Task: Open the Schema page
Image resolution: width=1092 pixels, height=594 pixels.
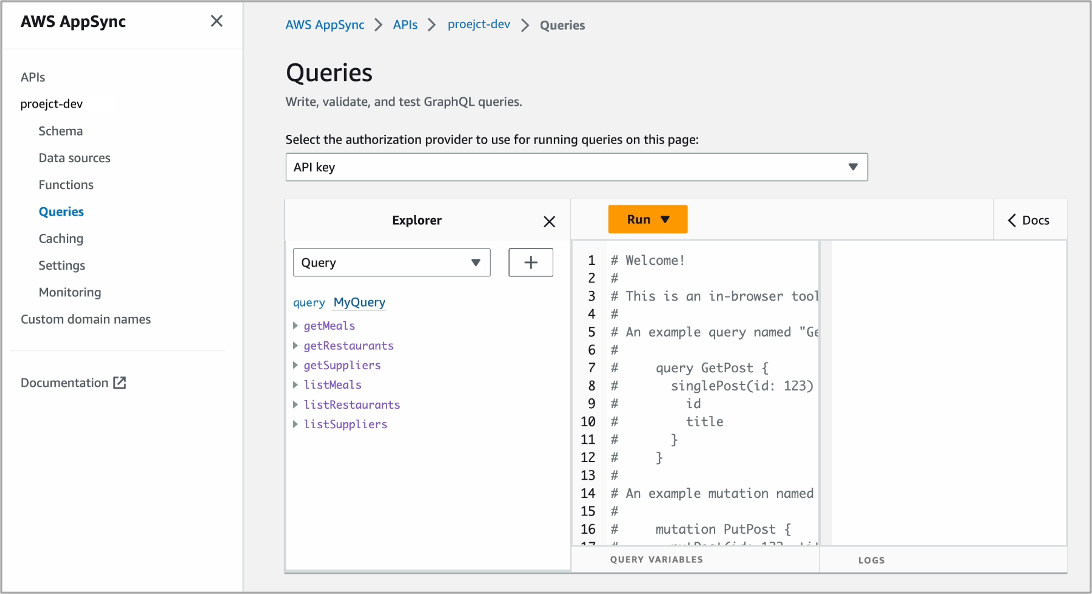Action: point(61,131)
